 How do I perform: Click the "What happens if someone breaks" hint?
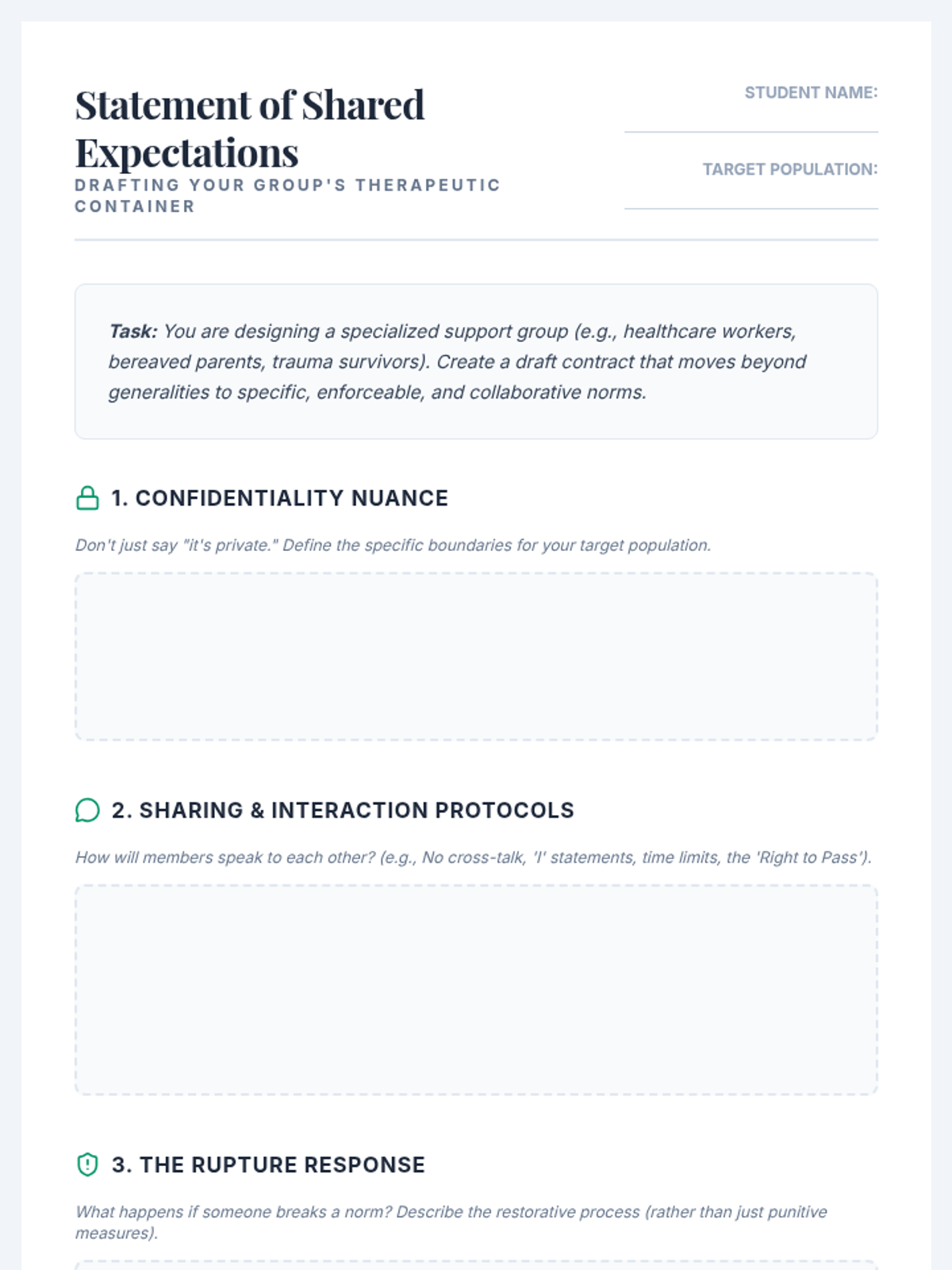[451, 1222]
